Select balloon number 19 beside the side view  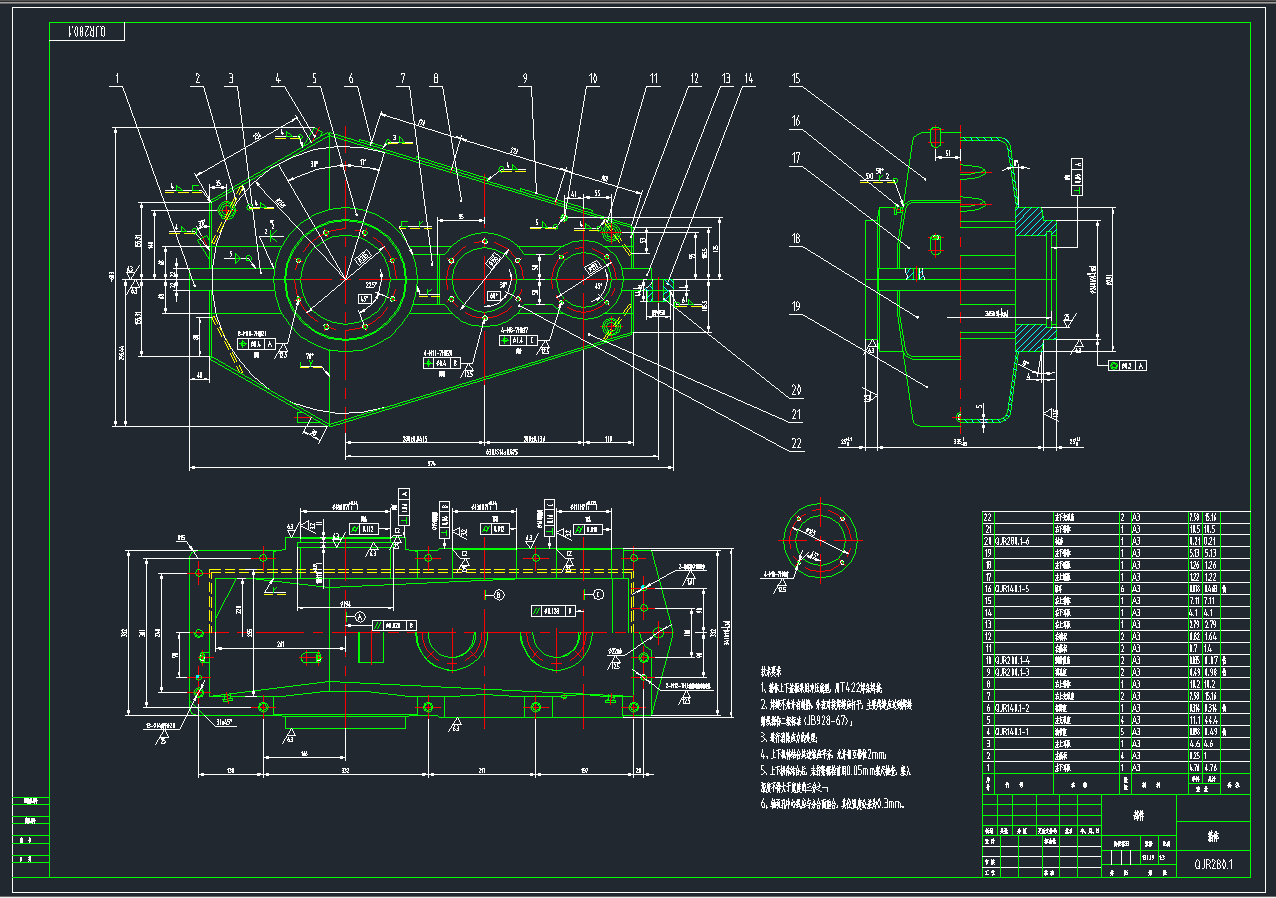[796, 308]
